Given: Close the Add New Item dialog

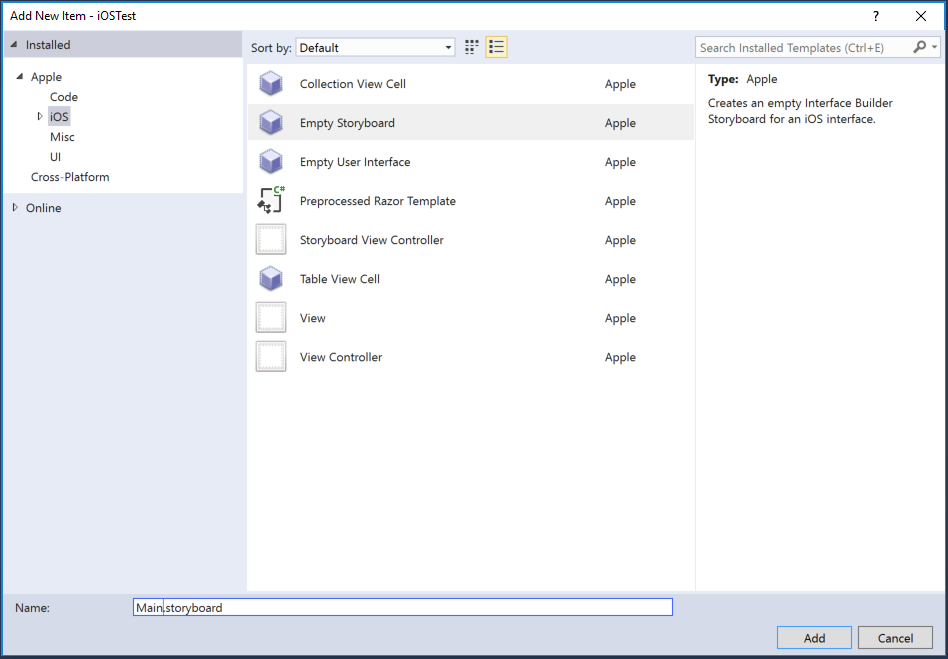Looking at the screenshot, I should (921, 16).
